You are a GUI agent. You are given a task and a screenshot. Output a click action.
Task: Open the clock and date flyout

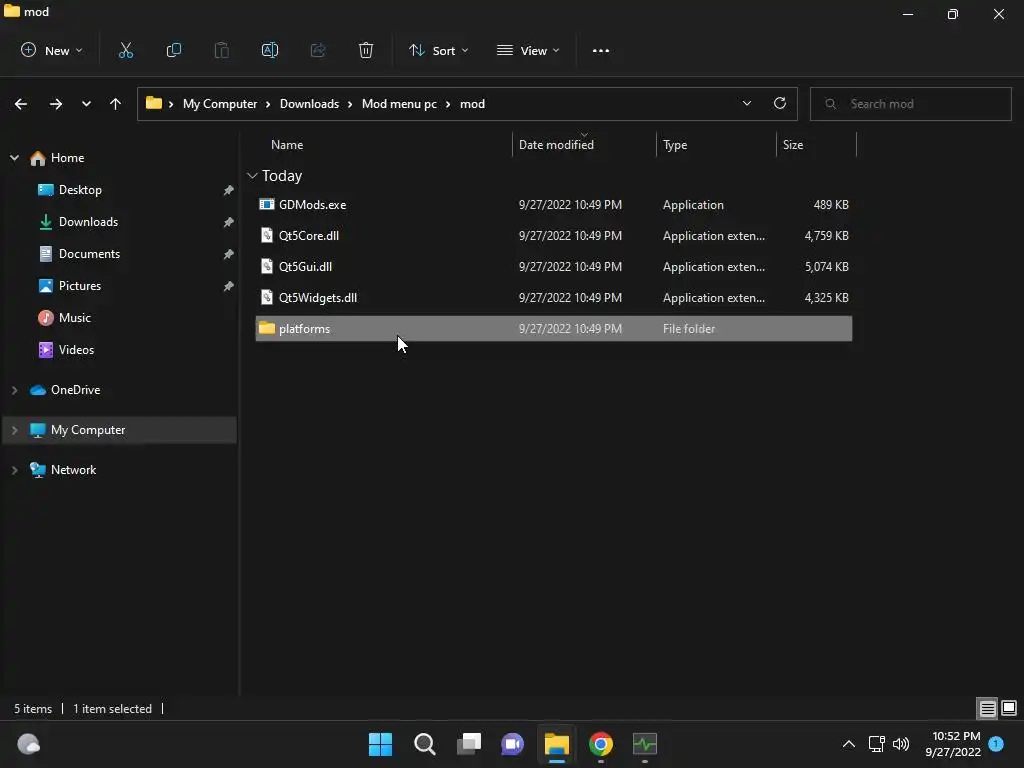(x=953, y=744)
